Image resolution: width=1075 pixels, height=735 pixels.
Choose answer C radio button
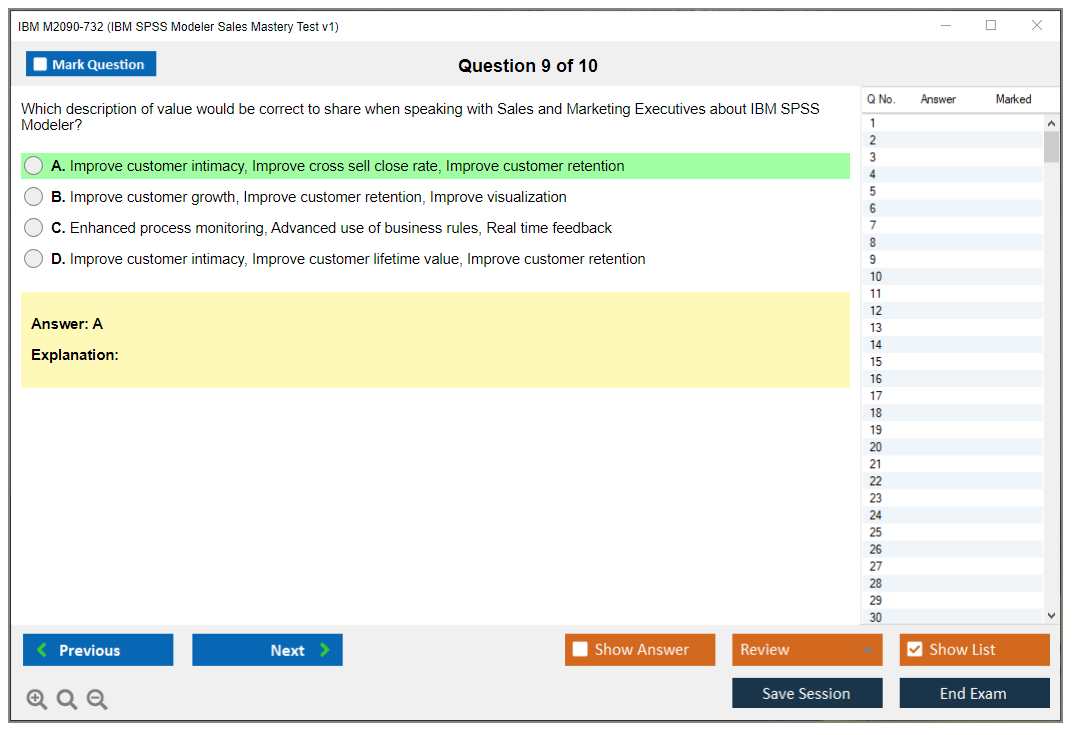(x=34, y=228)
